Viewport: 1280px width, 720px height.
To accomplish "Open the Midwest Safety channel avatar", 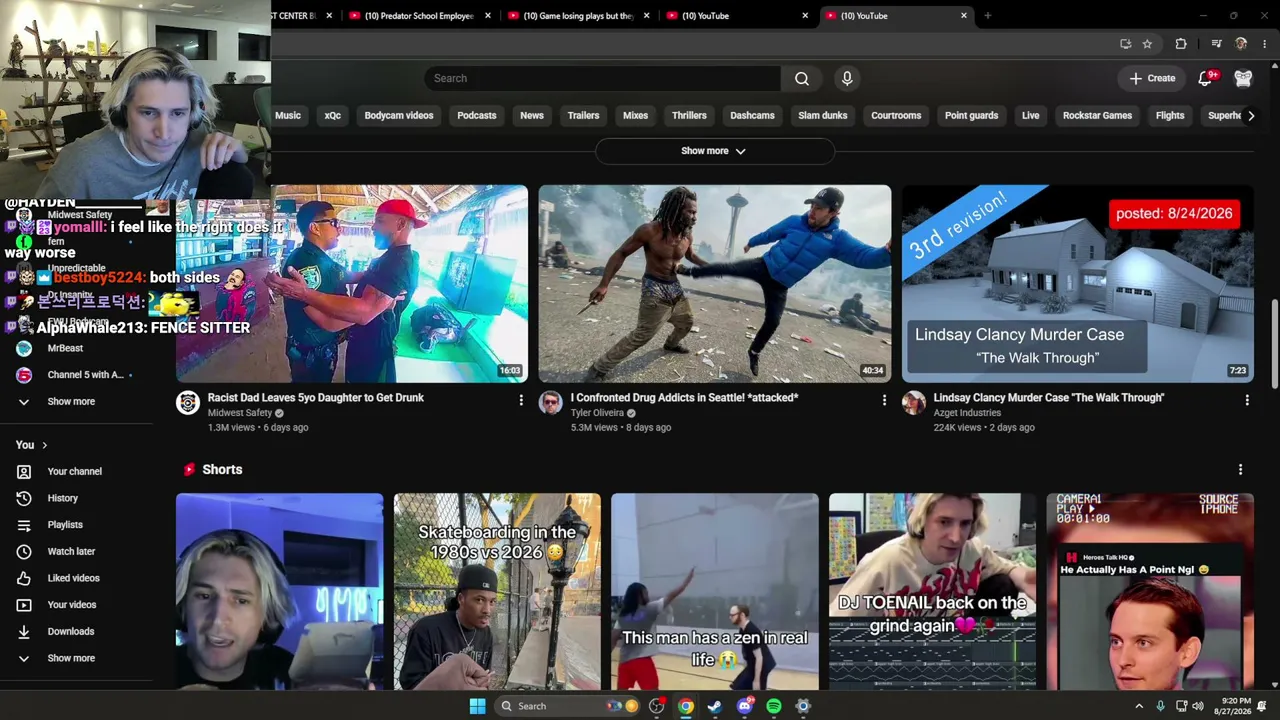I will click(x=188, y=403).
